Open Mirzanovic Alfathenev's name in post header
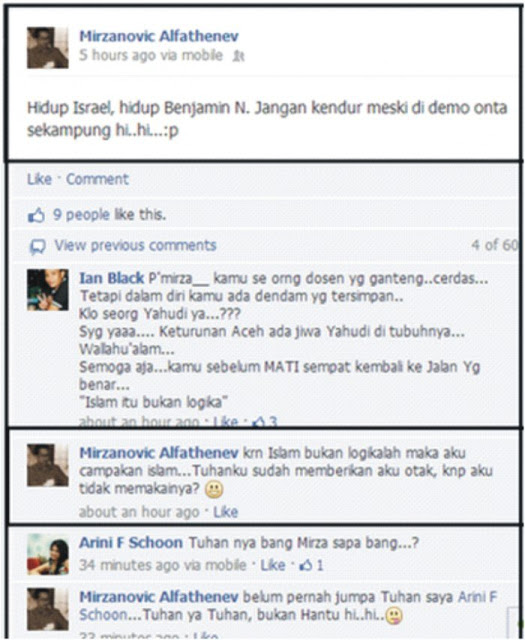The width and height of the screenshot is (525, 640). [x=159, y=36]
